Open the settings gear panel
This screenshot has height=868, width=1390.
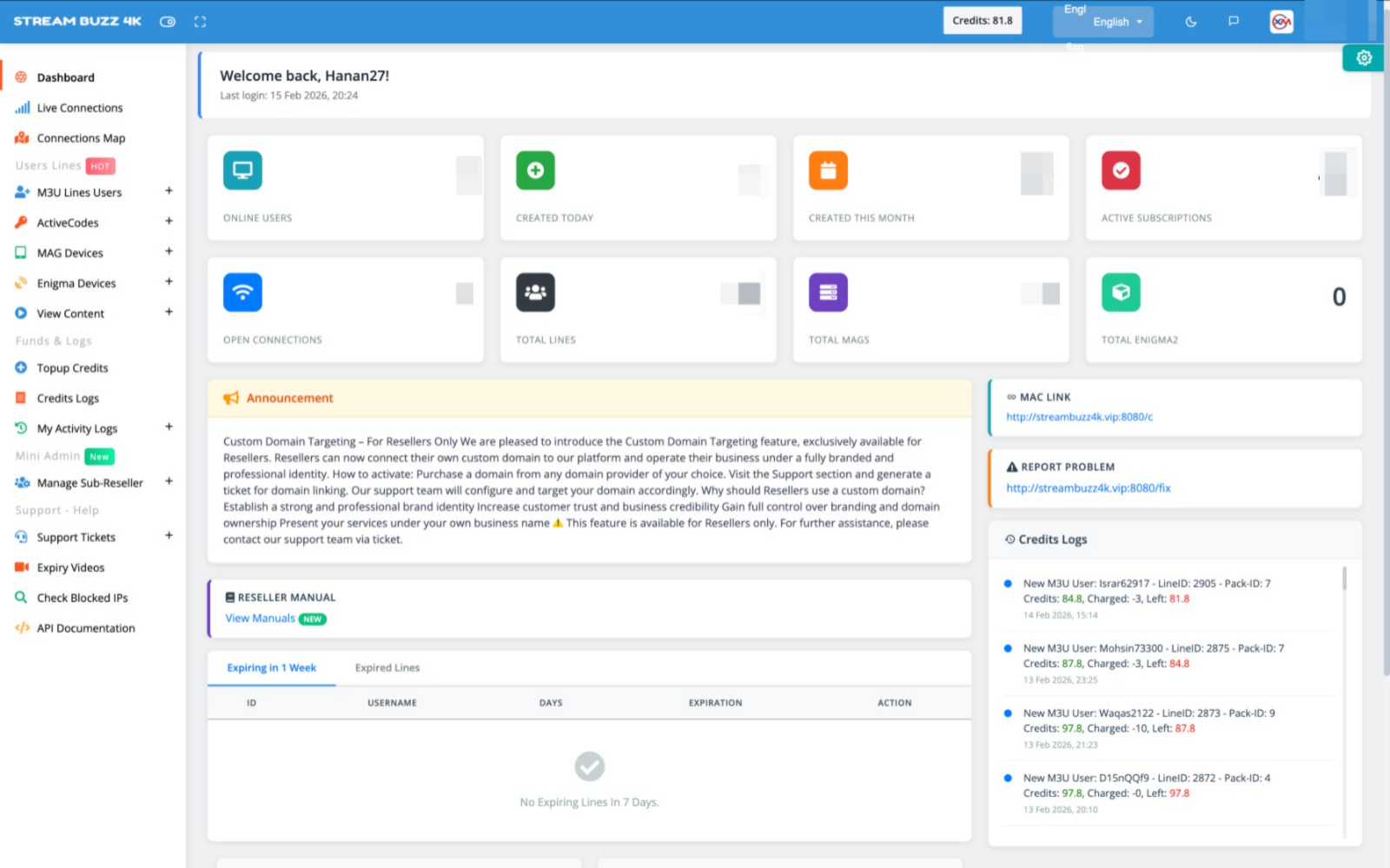coord(1363,58)
